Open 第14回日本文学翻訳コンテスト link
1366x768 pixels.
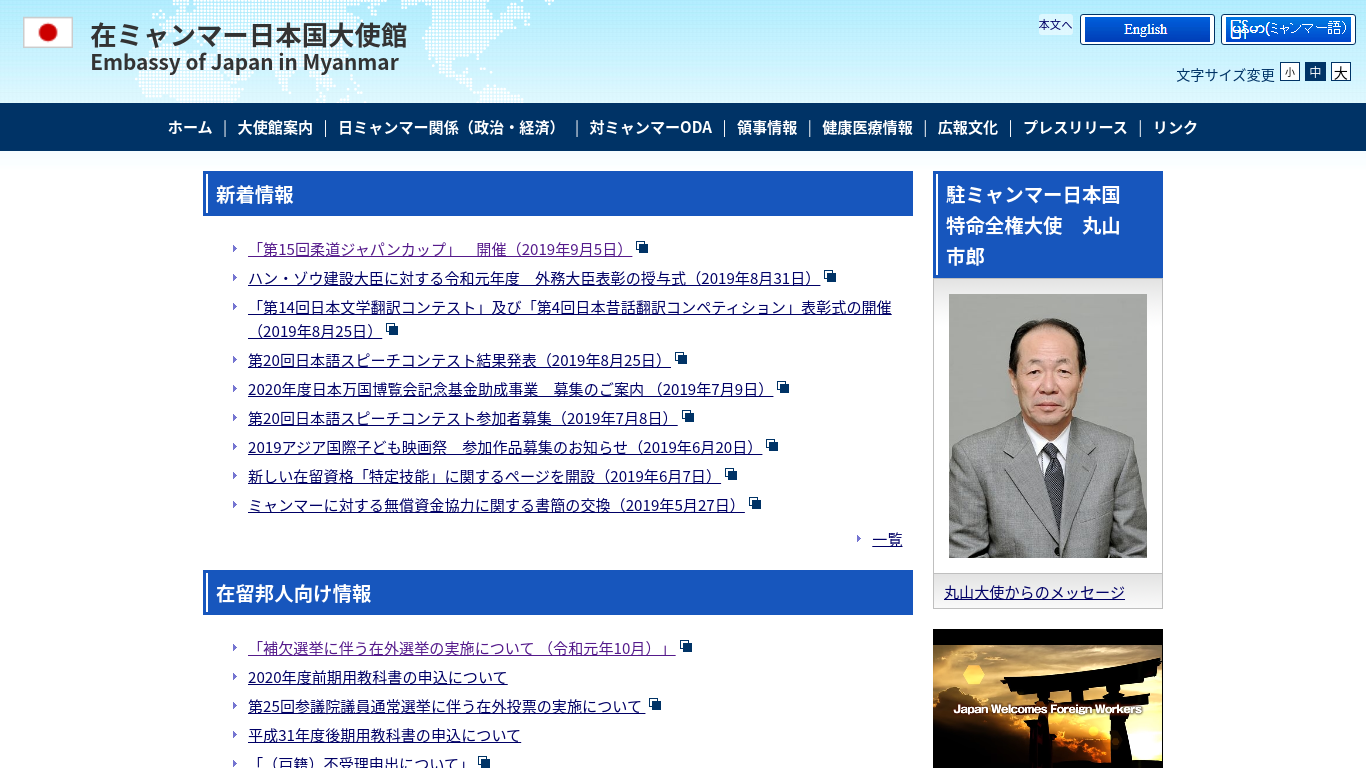coord(570,319)
